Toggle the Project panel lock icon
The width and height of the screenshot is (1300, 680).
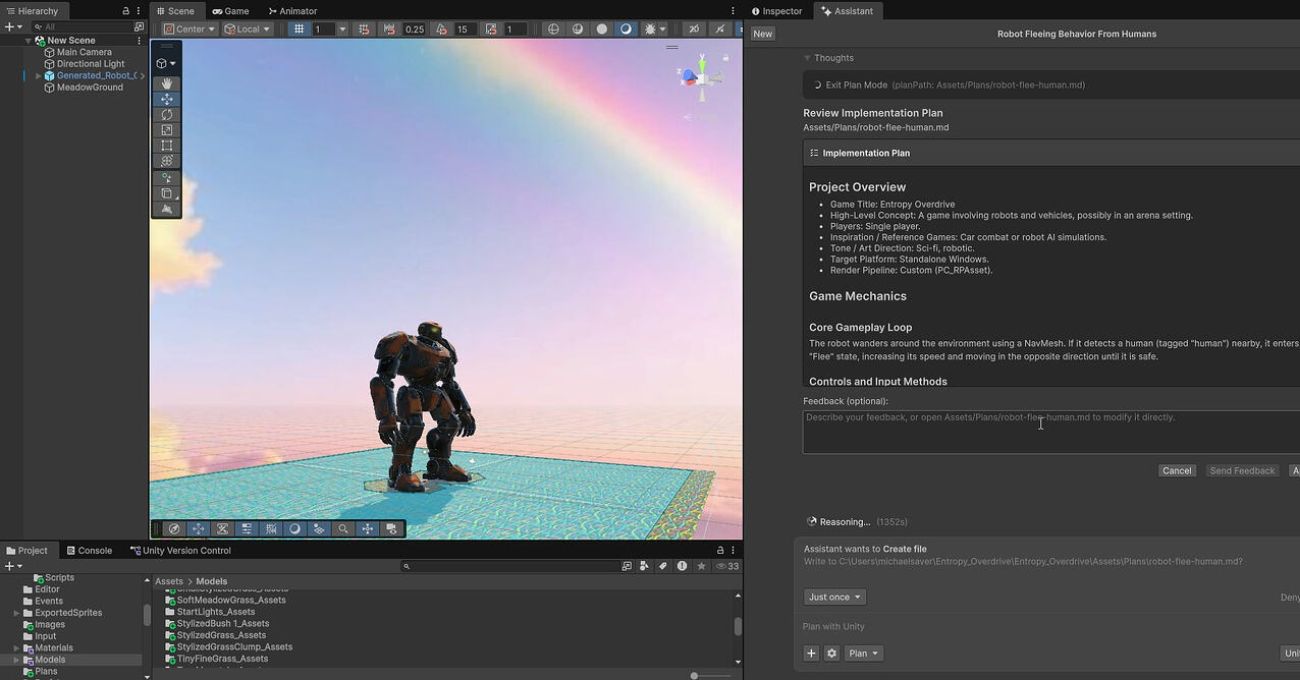[x=720, y=550]
